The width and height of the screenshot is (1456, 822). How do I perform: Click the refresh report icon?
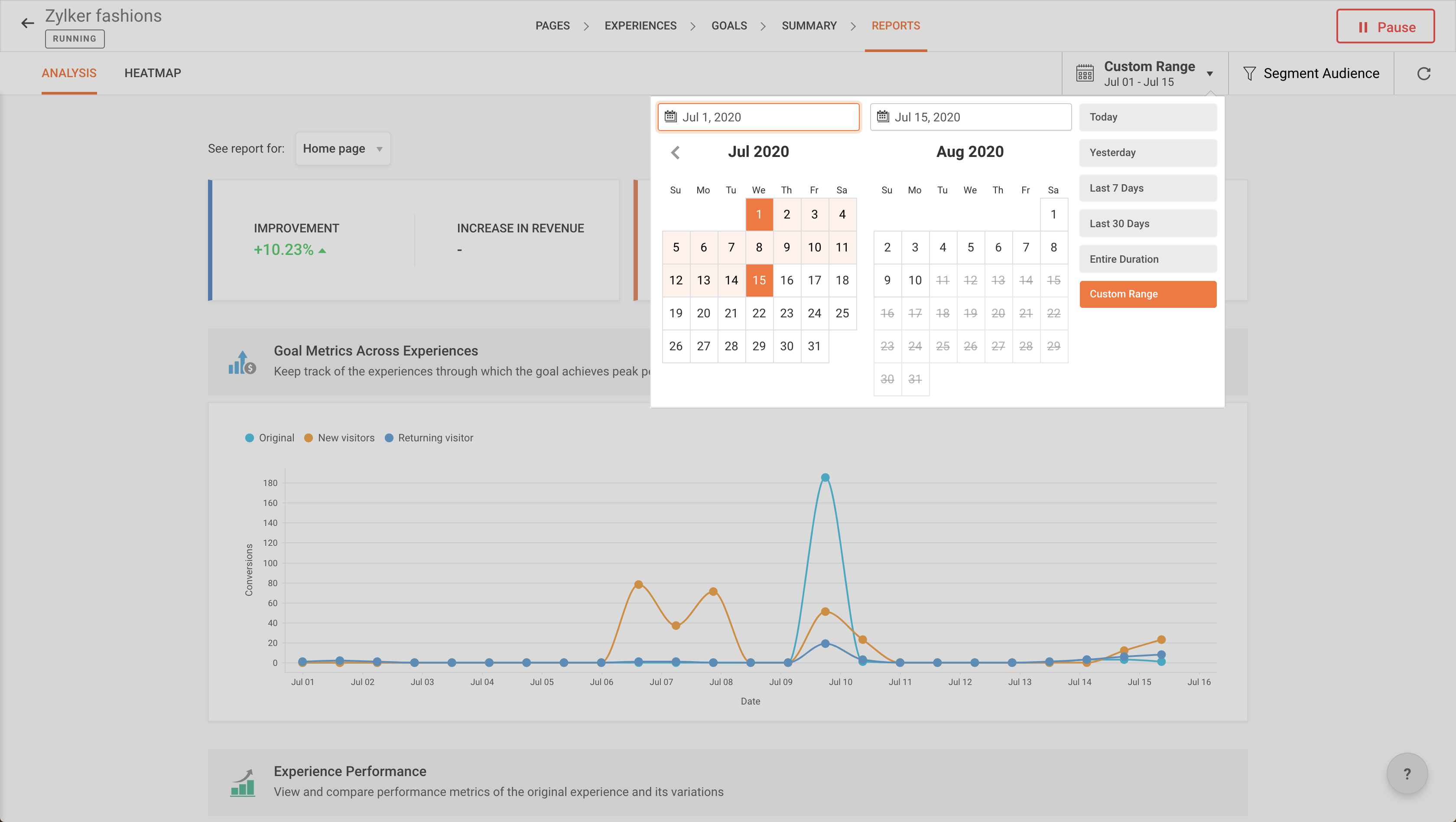point(1423,74)
